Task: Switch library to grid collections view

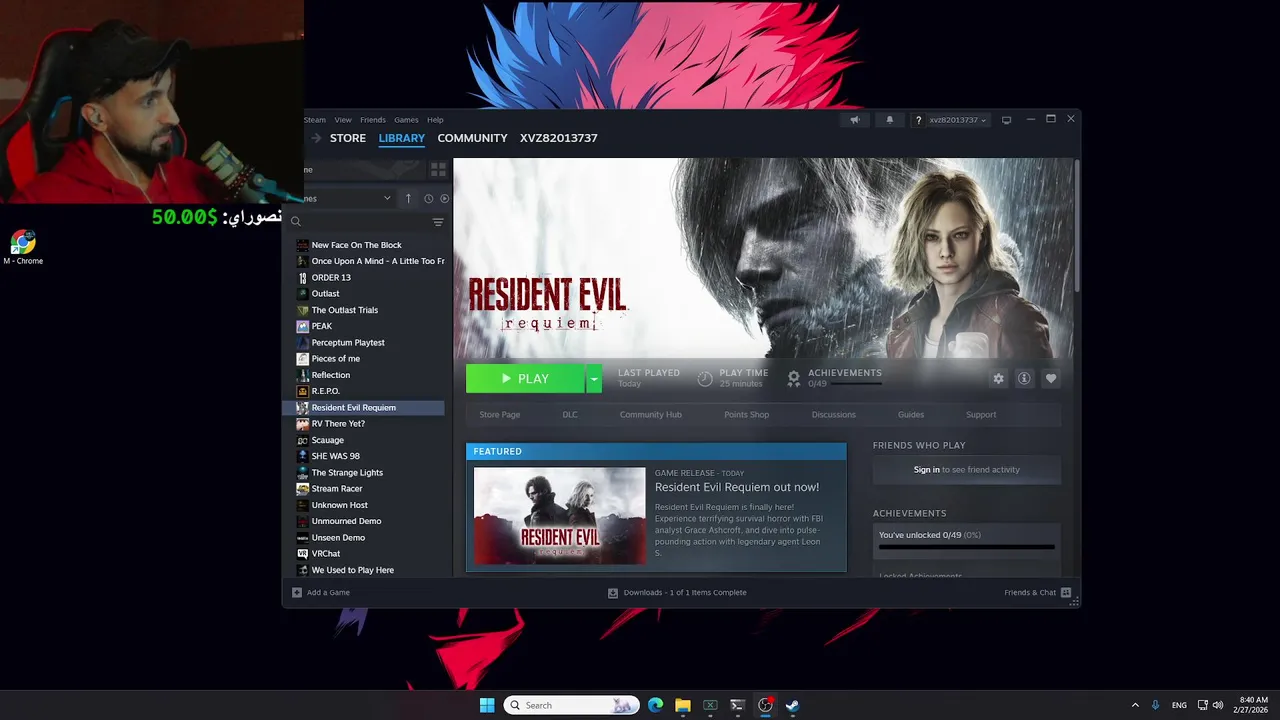Action: coord(438,169)
